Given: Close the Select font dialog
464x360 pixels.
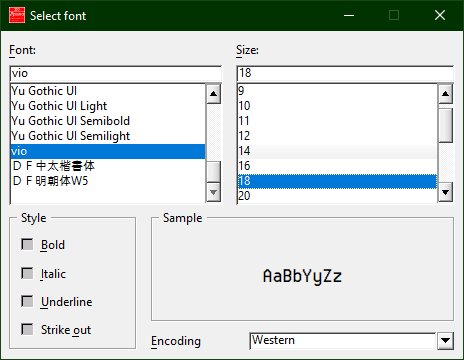Looking at the screenshot, I should [440, 15].
